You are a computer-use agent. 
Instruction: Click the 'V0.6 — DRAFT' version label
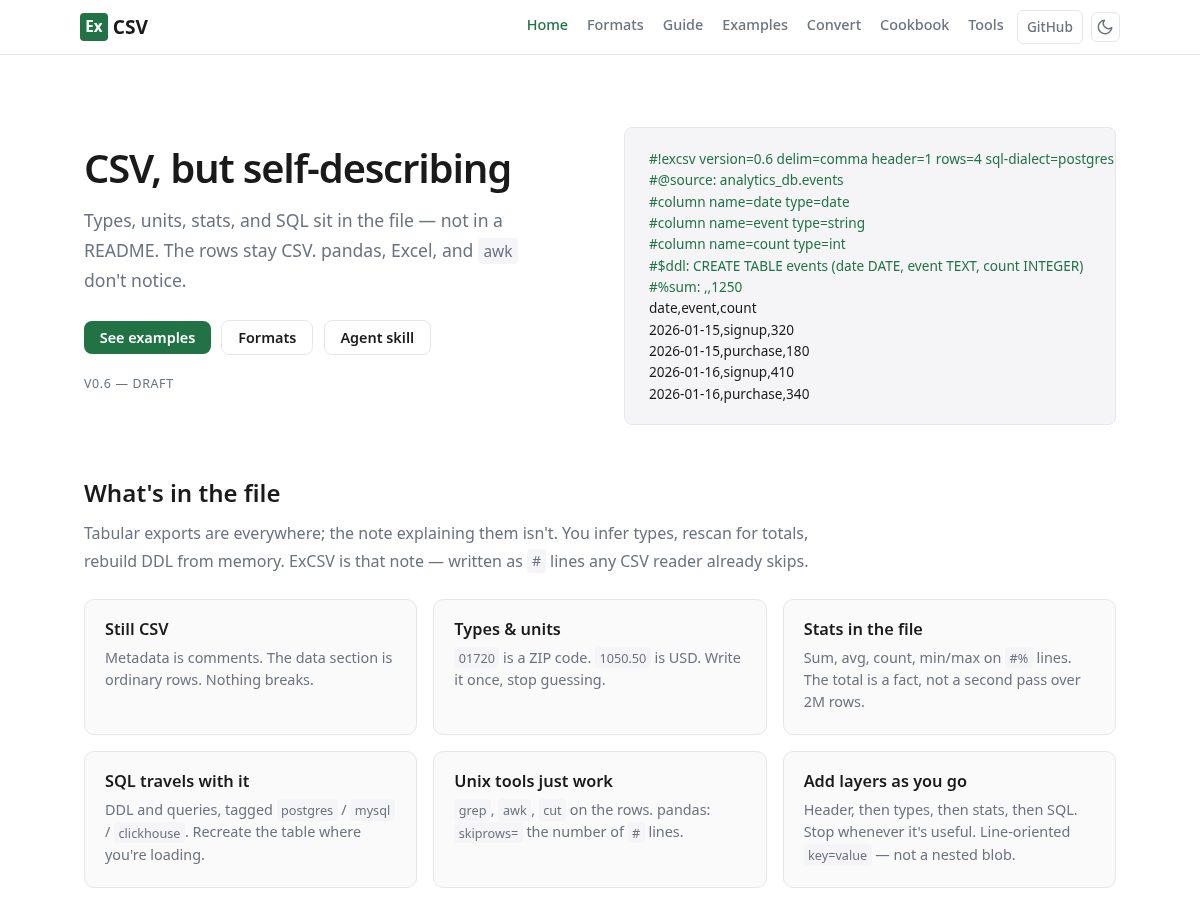(129, 383)
